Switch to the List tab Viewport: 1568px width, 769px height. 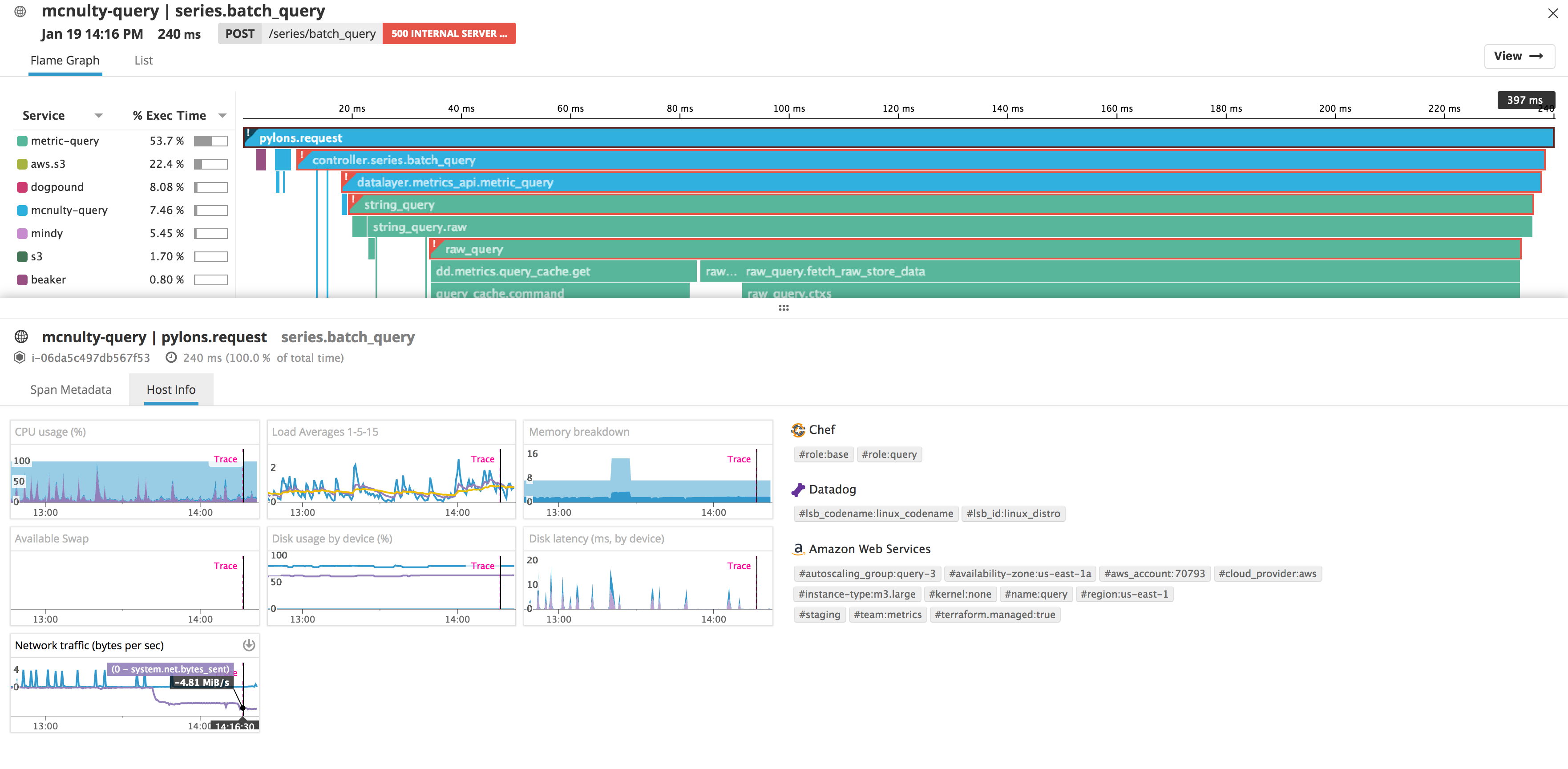[x=143, y=60]
